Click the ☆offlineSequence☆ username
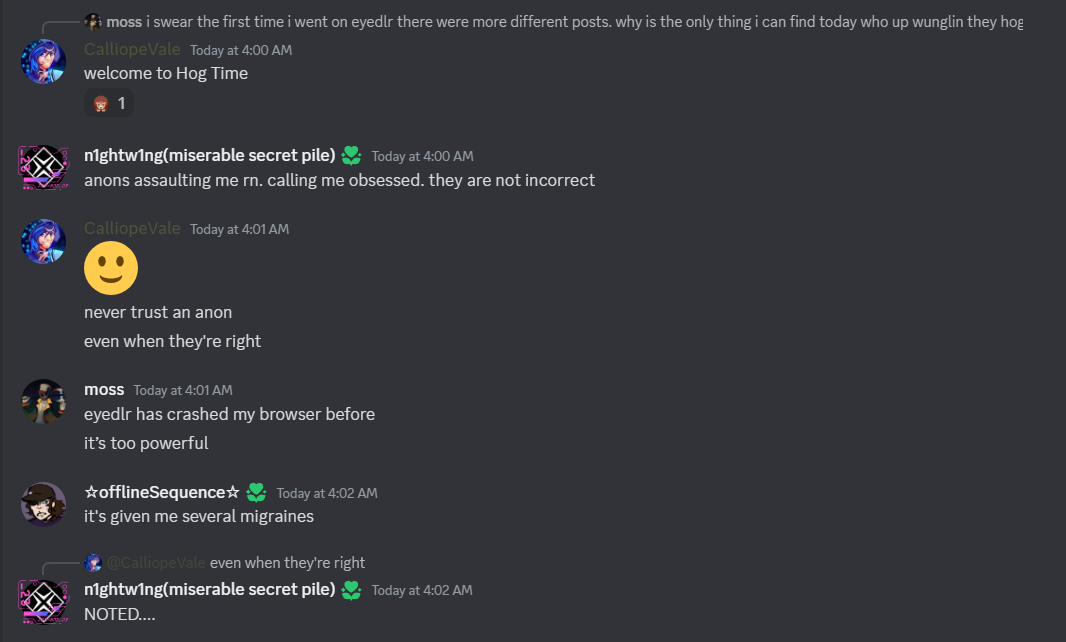The image size is (1066, 642). [162, 492]
